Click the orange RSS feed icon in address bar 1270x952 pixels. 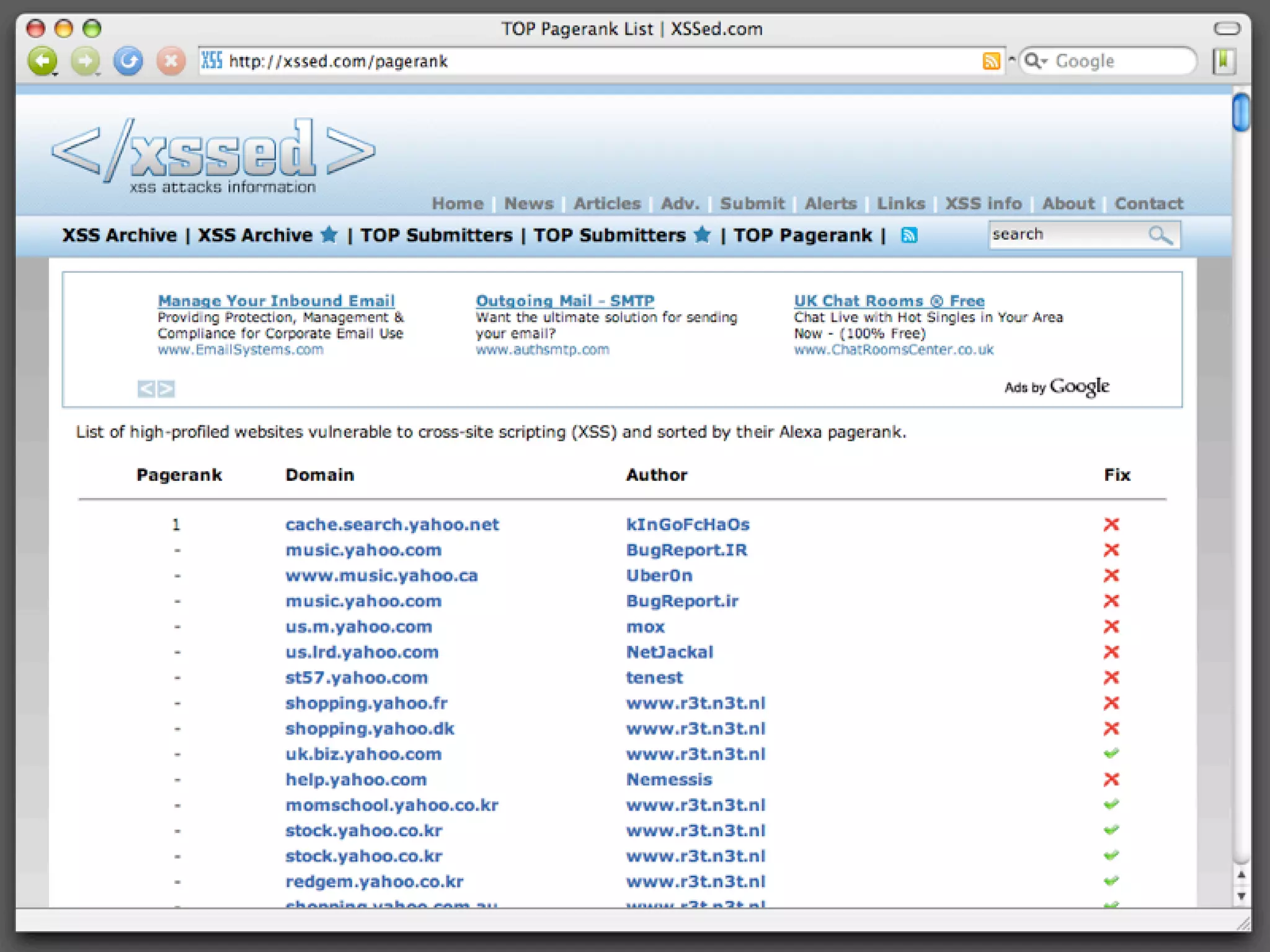pos(991,61)
